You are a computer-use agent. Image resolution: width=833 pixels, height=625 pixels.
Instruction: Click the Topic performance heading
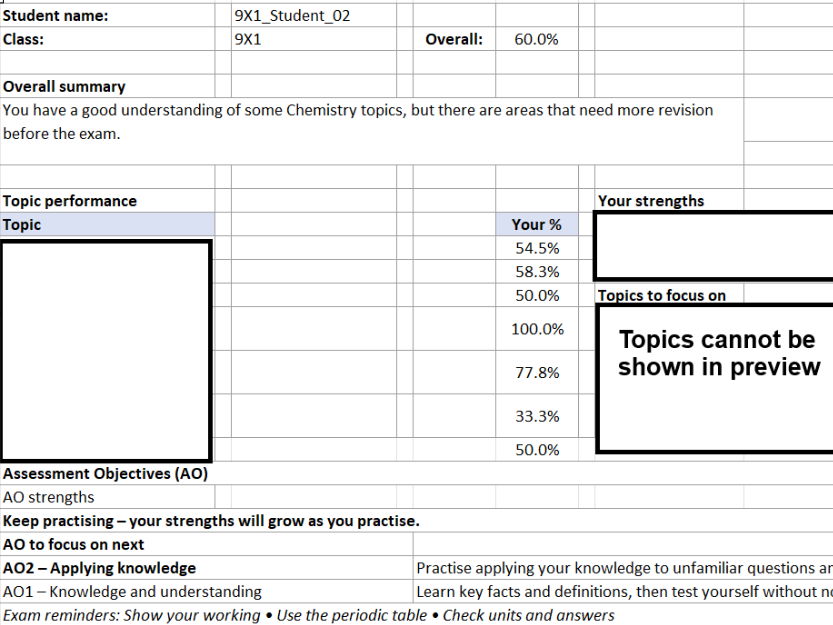(70, 200)
